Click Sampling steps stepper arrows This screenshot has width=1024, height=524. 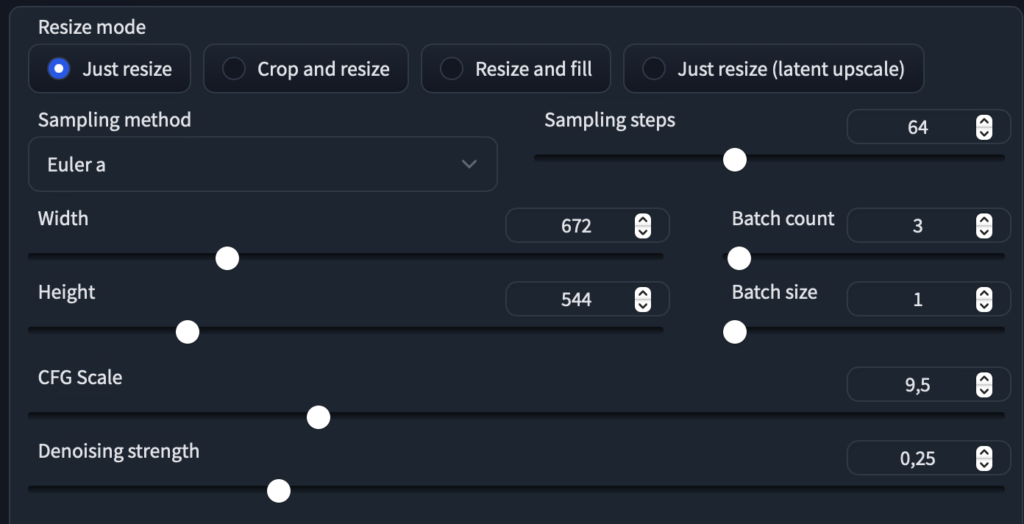tap(984, 127)
